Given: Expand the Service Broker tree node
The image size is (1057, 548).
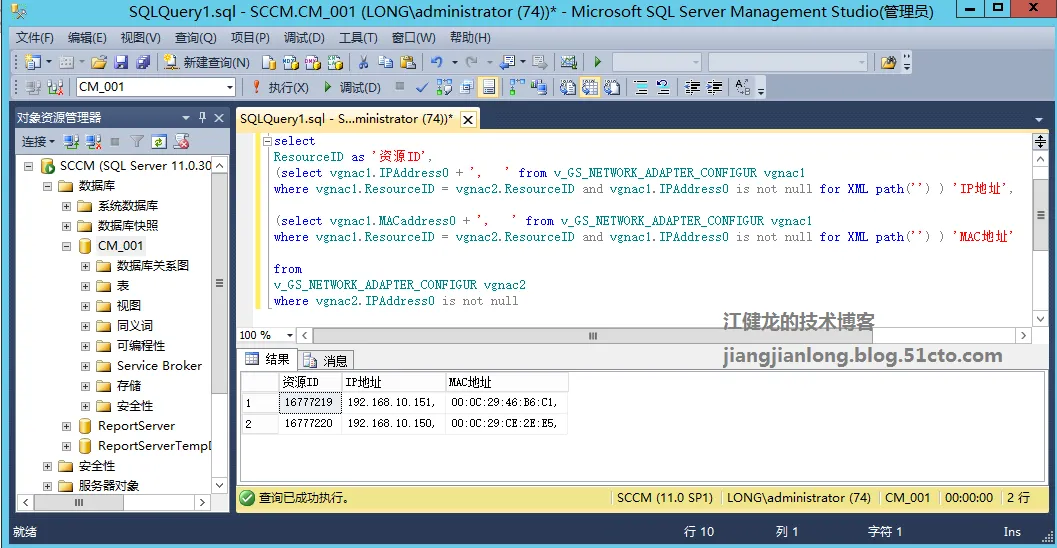Looking at the screenshot, I should coord(85,366).
